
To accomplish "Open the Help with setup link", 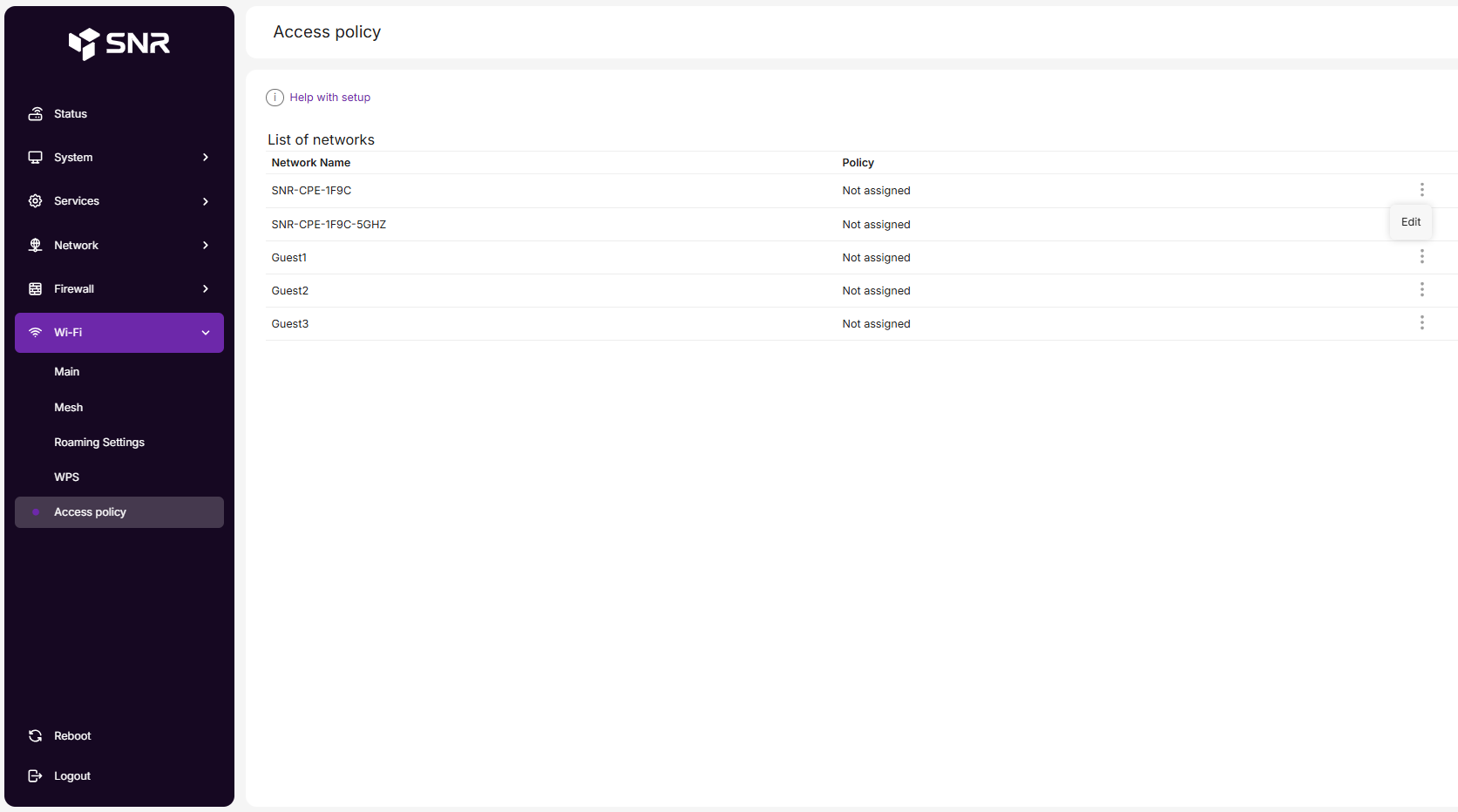I will coord(329,98).
